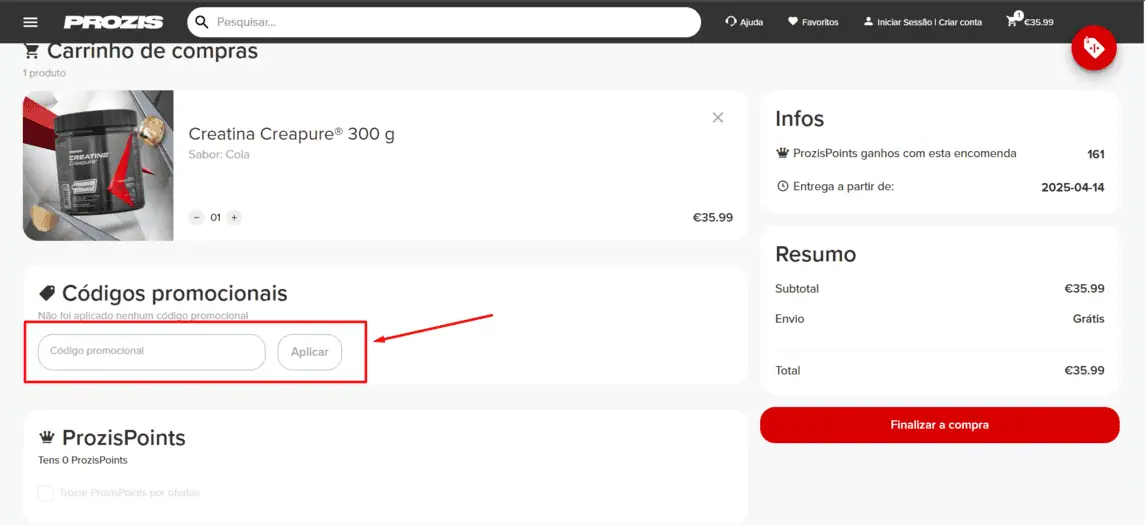Open Favoritos in header
Screen dimensions: 1145x525
tap(813, 22)
